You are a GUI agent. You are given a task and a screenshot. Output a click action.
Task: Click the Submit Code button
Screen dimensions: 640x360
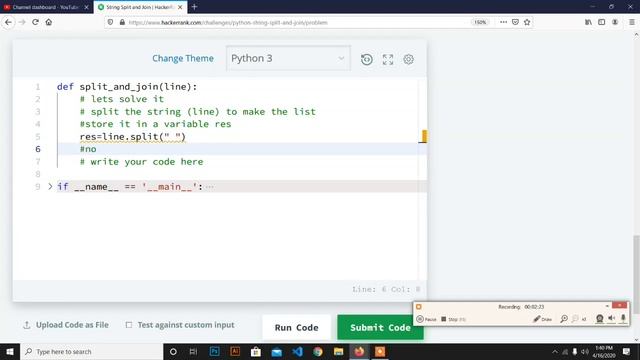point(380,327)
